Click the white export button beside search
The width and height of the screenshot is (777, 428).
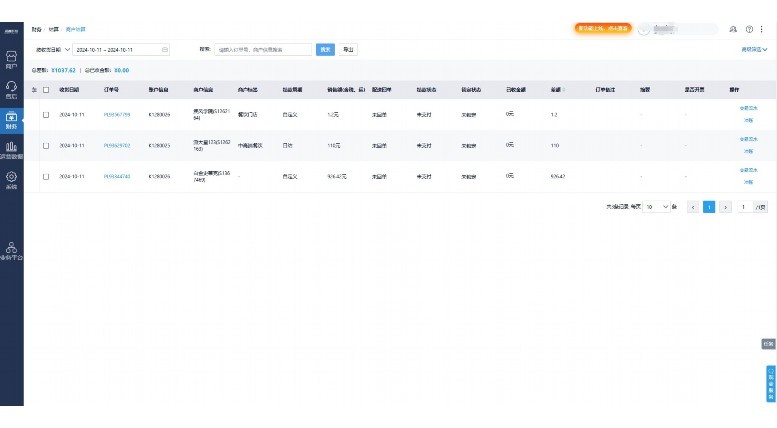pyautogui.click(x=348, y=50)
